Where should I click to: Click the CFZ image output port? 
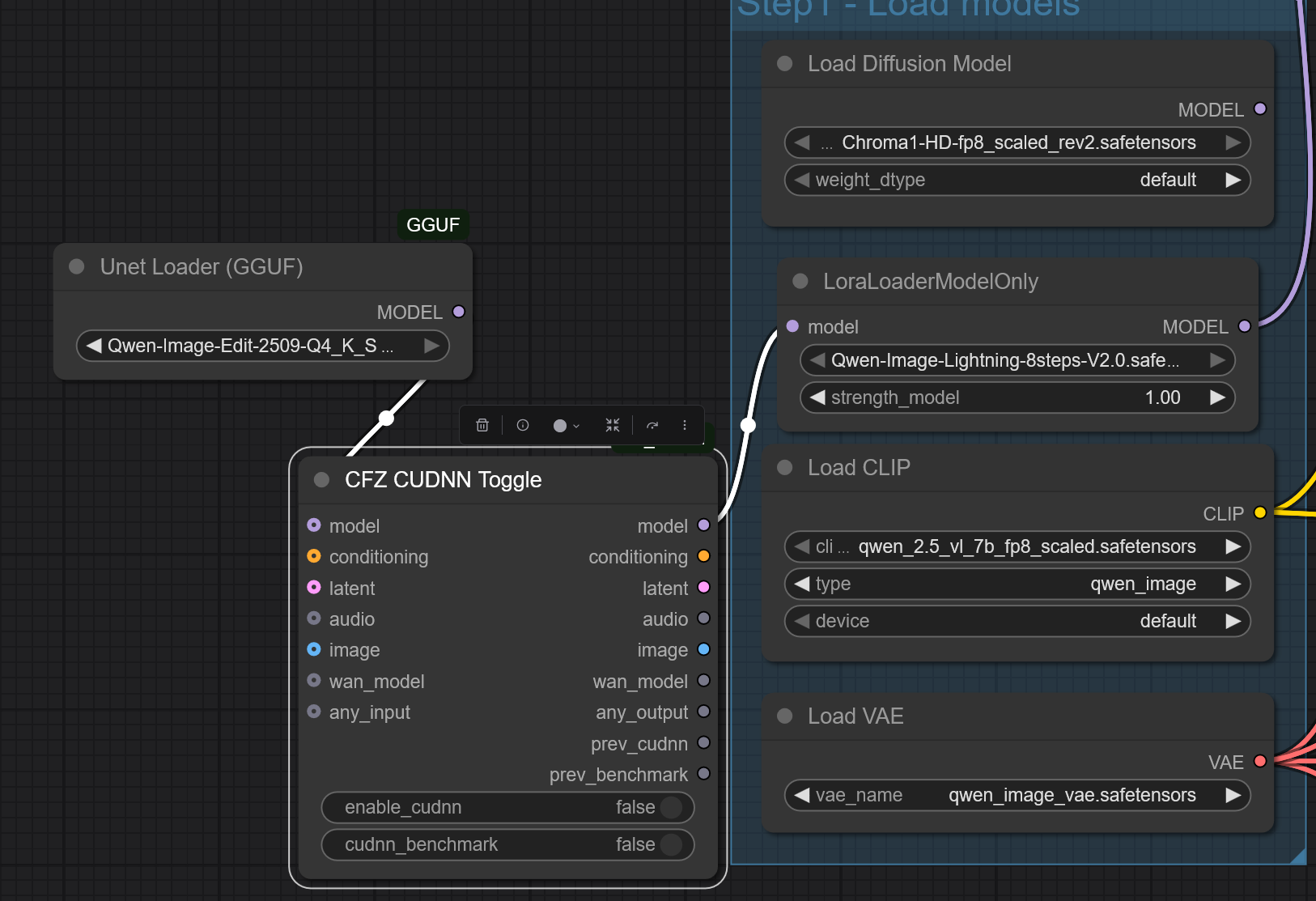pyautogui.click(x=704, y=649)
